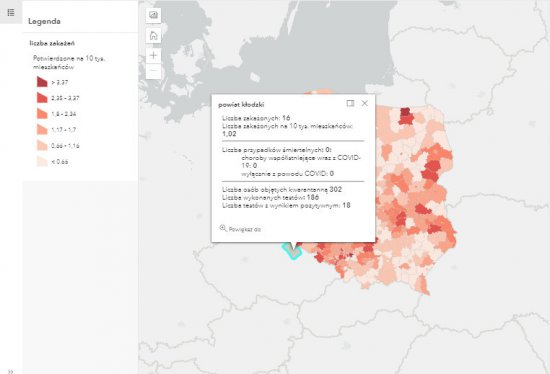
Task: Select the '0,66 - 1,16' legend swatch
Action: (42, 146)
